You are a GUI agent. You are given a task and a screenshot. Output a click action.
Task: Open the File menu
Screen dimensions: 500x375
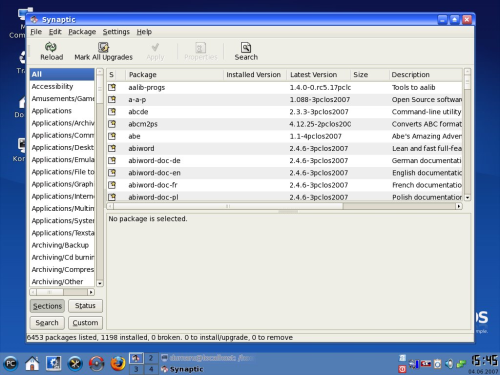tap(36, 32)
